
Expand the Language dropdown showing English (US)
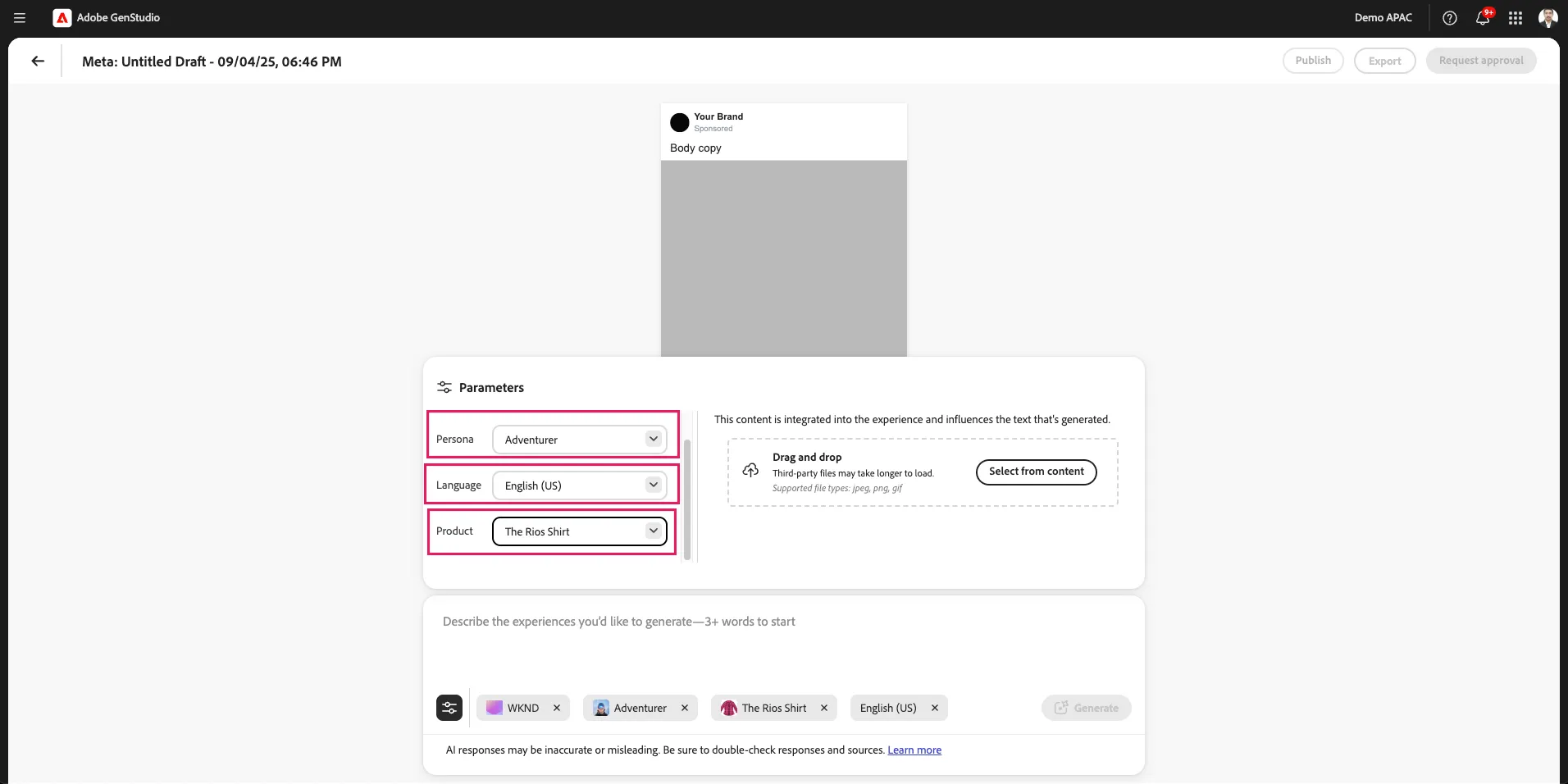[580, 485]
